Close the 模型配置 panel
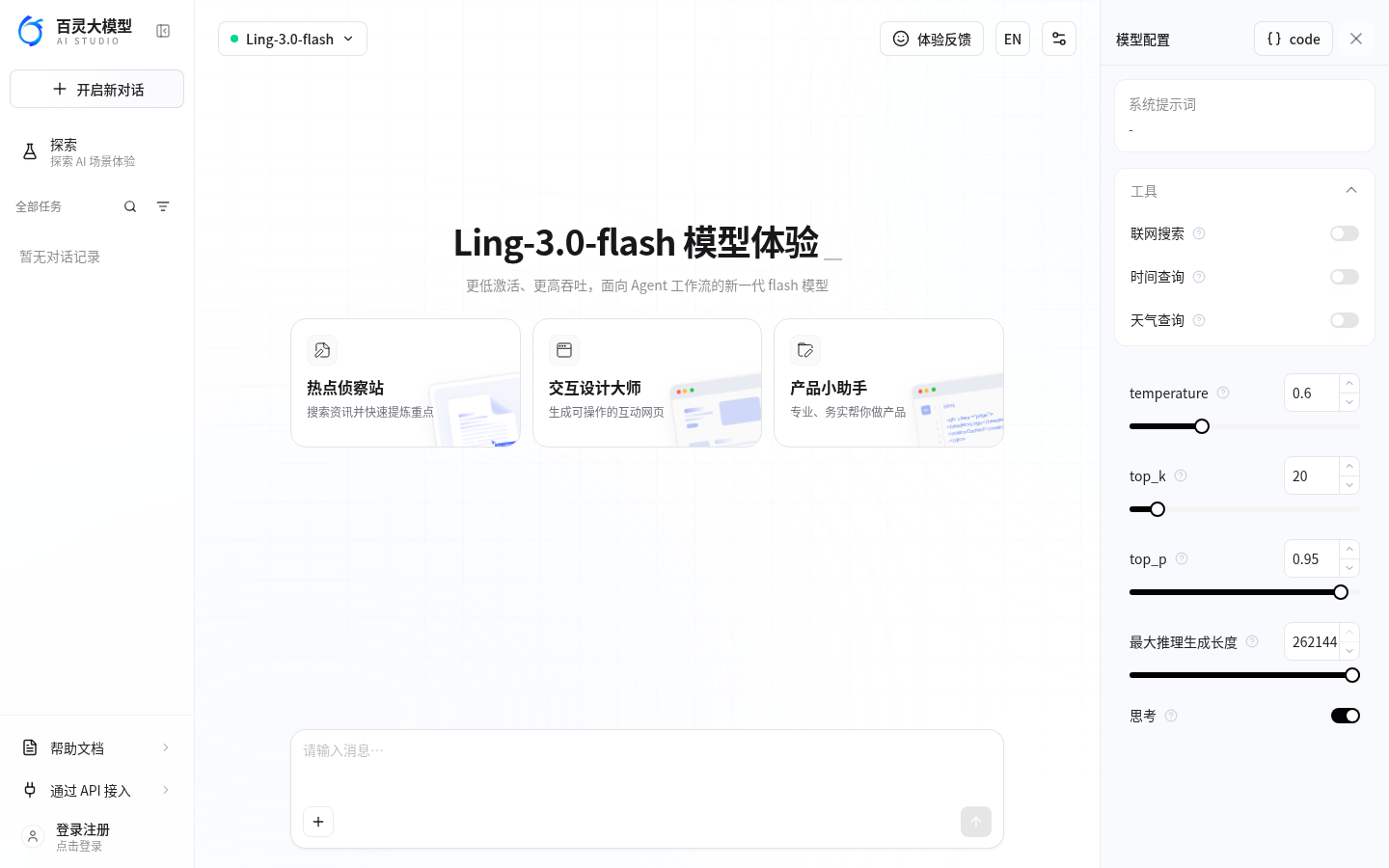The width and height of the screenshot is (1389, 868). coord(1356,39)
